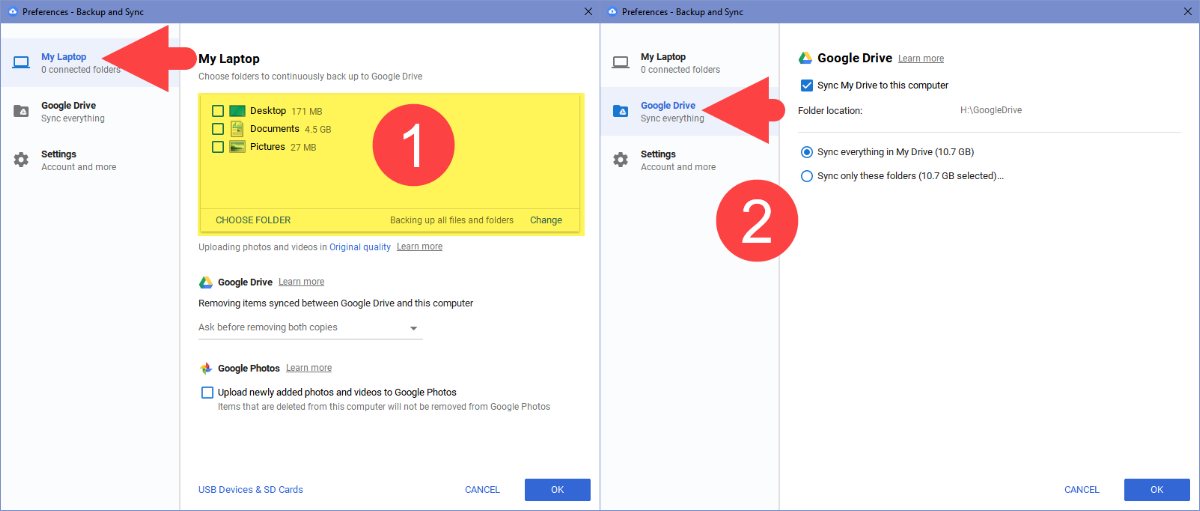Tick the Pictures folder checkbox
Image resolution: width=1200 pixels, height=511 pixels.
(x=218, y=147)
